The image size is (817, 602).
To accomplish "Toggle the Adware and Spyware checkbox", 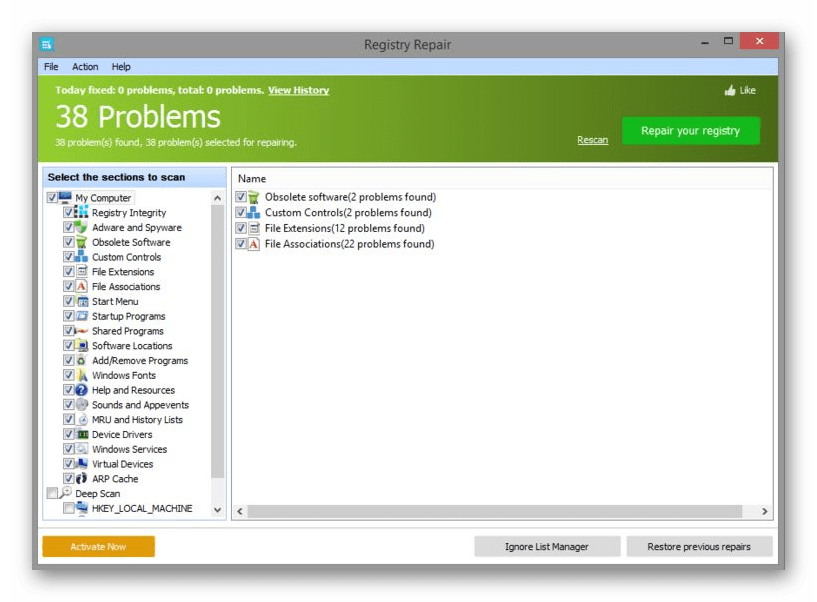I will coord(69,227).
